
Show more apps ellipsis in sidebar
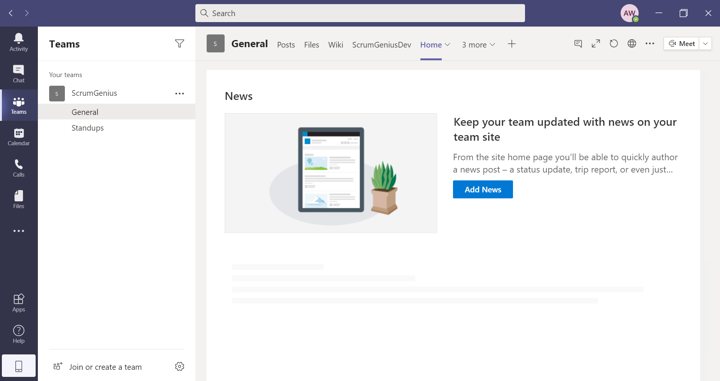pos(18,231)
